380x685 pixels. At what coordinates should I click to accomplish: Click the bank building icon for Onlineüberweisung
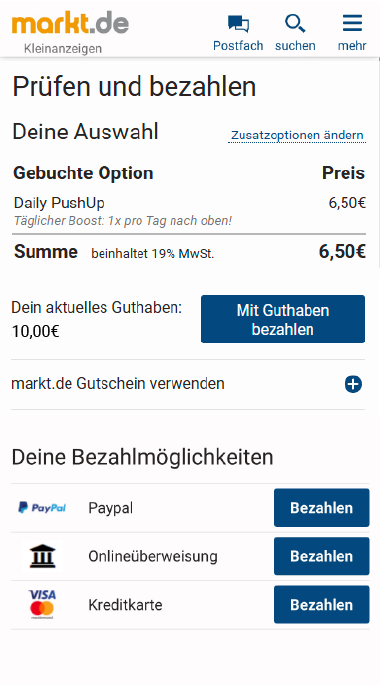tap(42, 556)
